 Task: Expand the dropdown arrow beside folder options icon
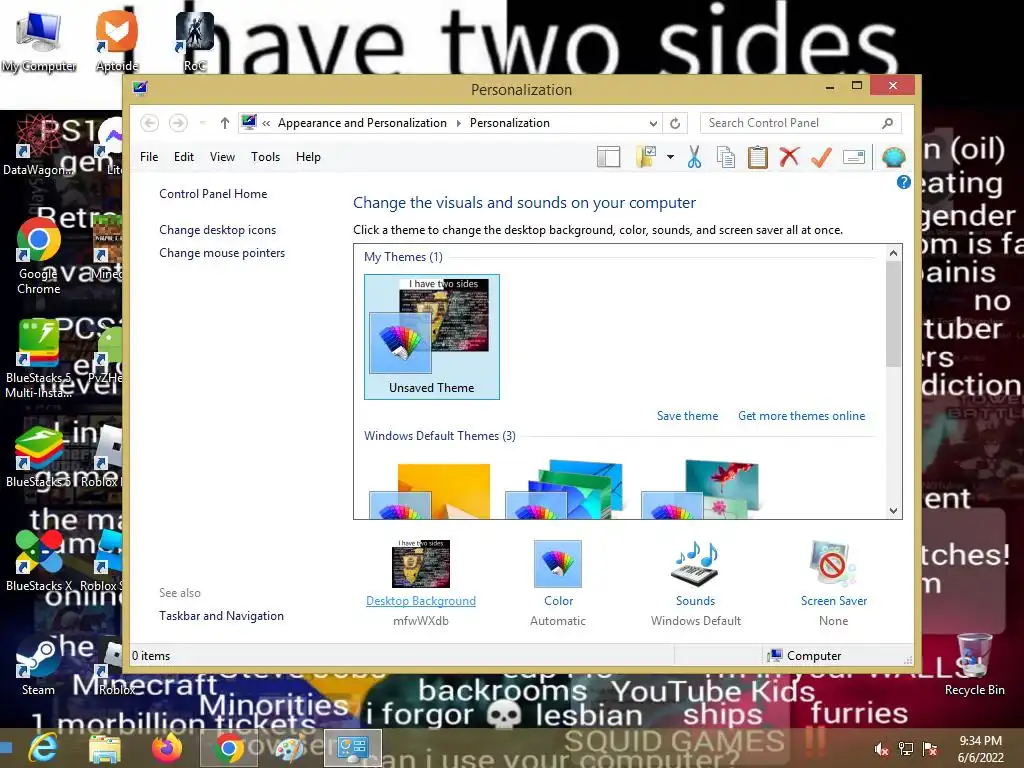(670, 157)
